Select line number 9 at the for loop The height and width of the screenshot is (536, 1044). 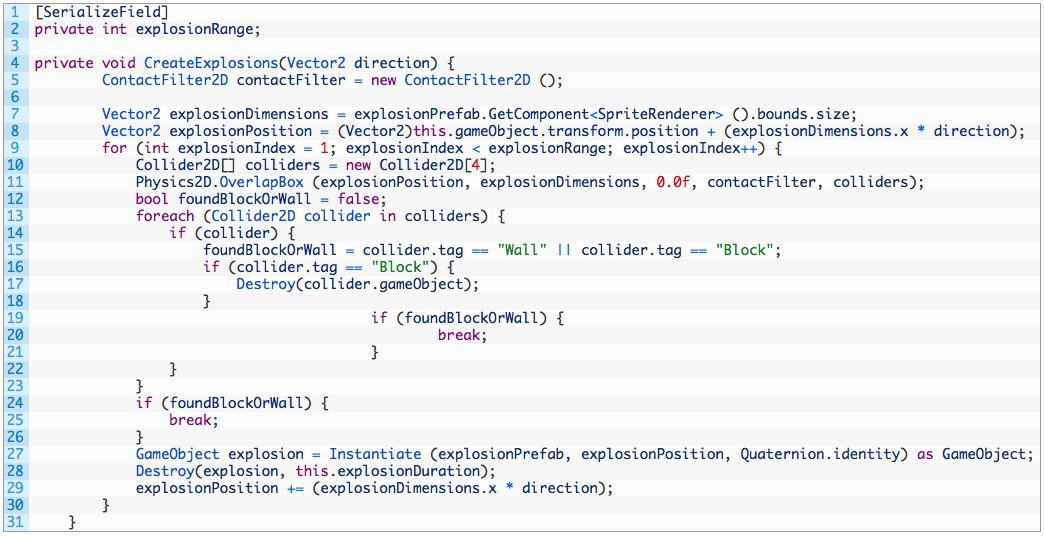(x=14, y=147)
